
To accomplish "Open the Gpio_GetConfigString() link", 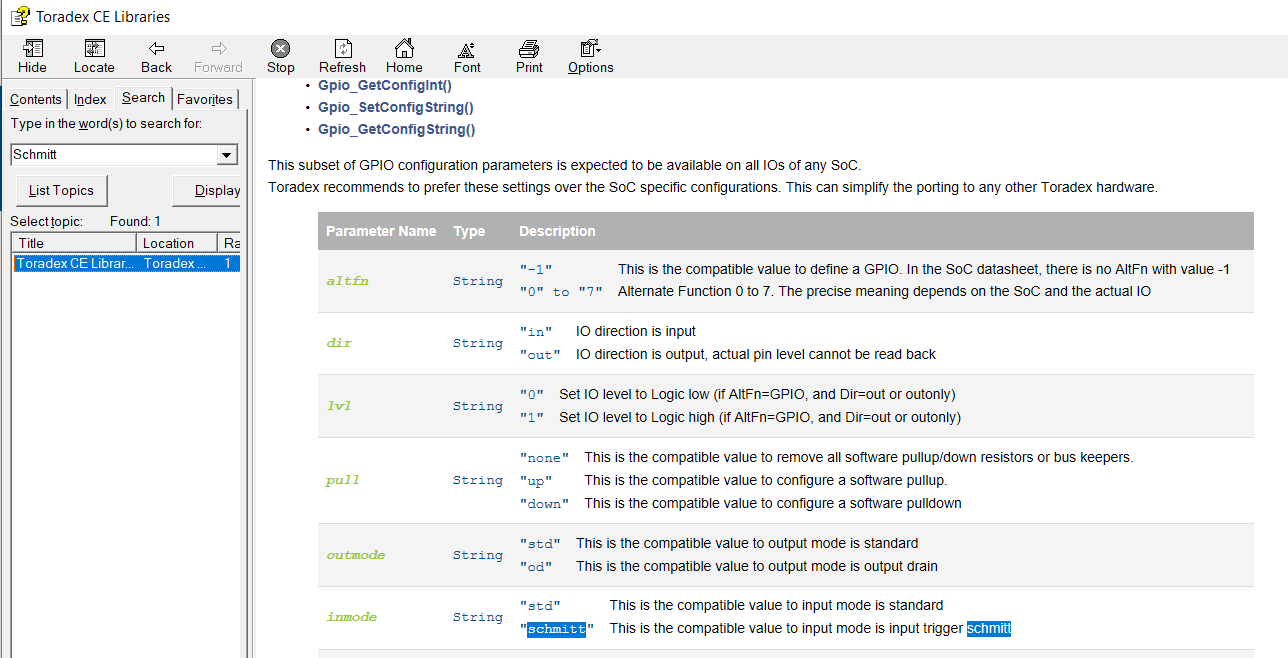I will (x=397, y=129).
